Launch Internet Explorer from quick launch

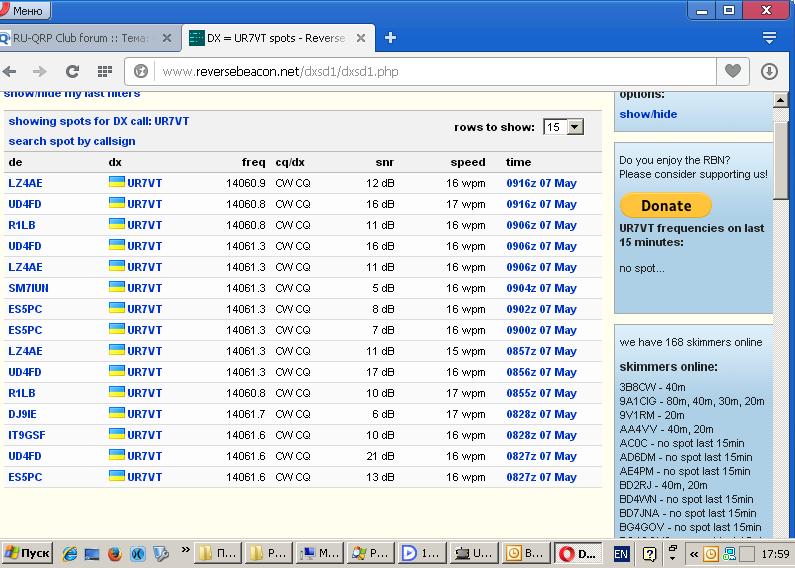pyautogui.click(x=70, y=553)
